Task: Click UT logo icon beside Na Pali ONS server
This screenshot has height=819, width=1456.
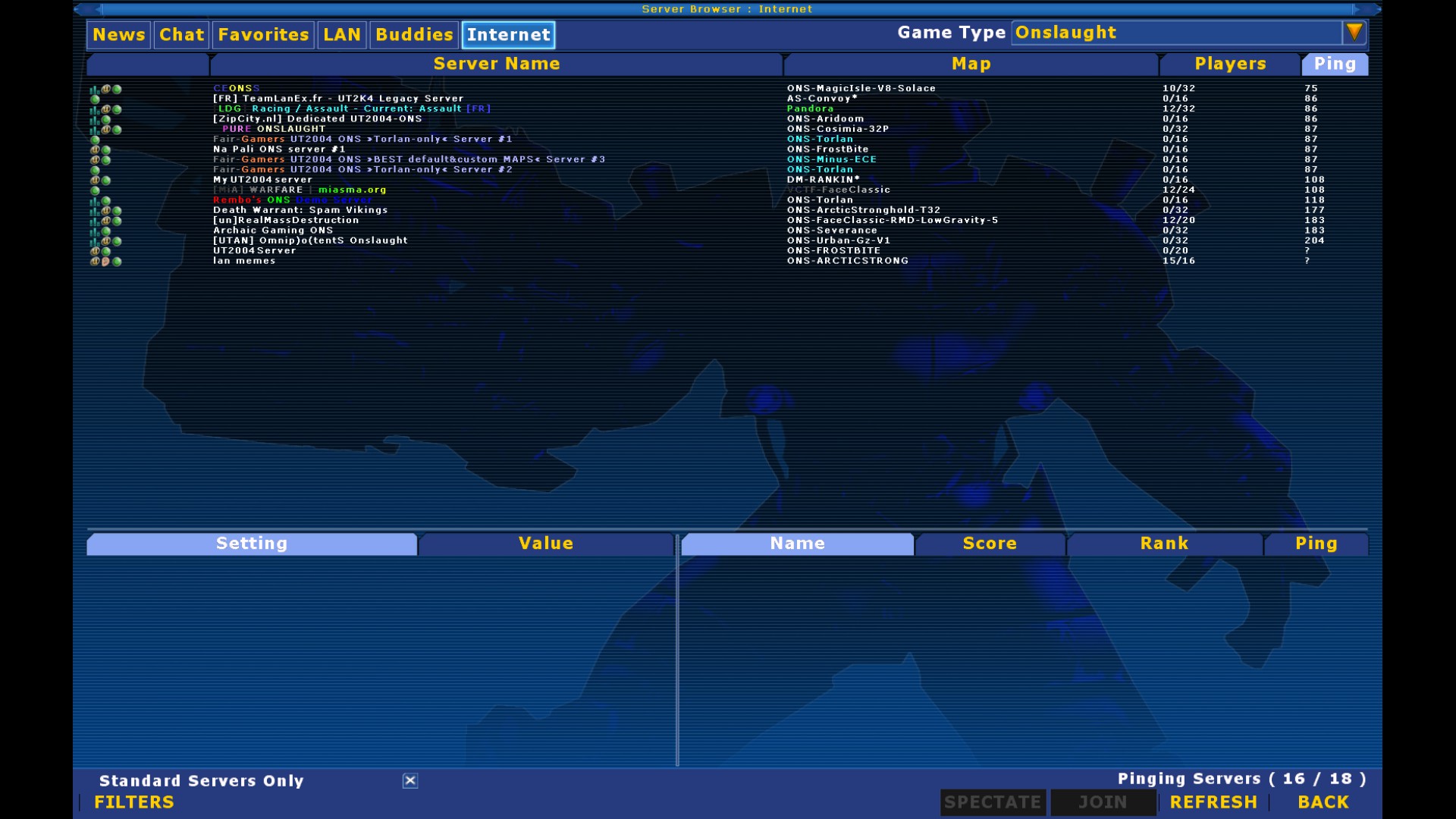Action: coord(95,150)
